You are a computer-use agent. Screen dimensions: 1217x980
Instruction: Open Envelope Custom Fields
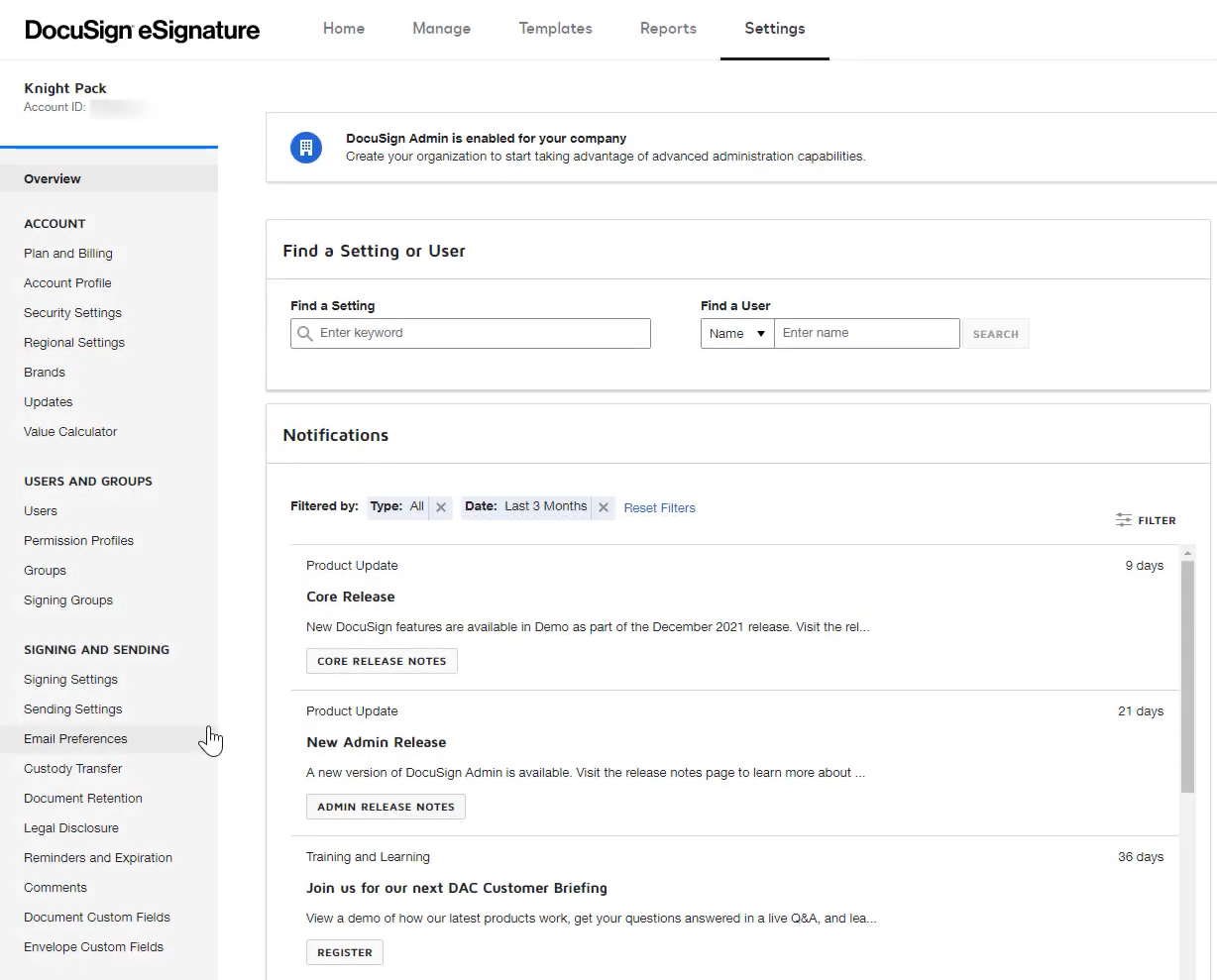pyautogui.click(x=94, y=947)
